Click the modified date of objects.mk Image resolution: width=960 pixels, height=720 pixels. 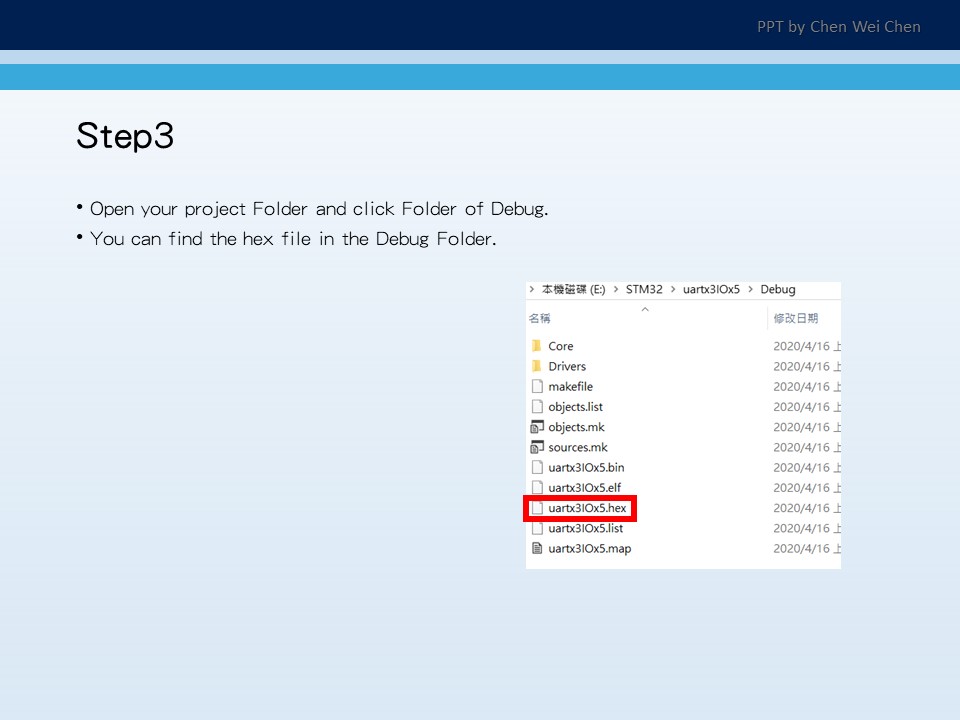point(807,427)
